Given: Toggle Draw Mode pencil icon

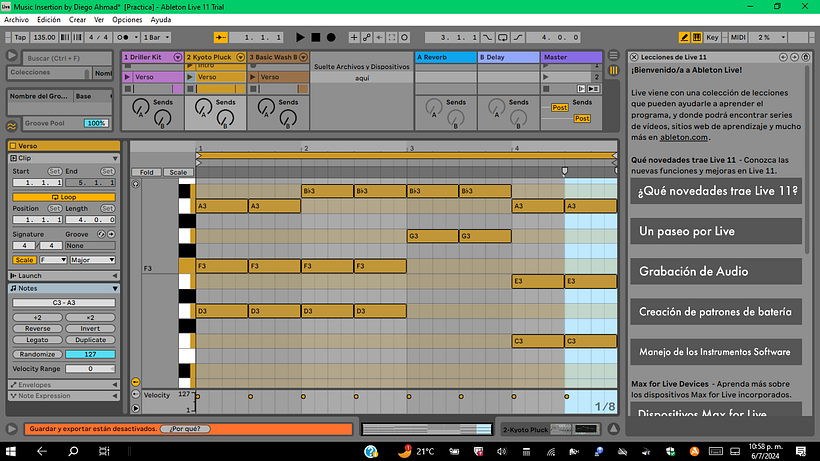Looking at the screenshot, I should pyautogui.click(x=684, y=37).
